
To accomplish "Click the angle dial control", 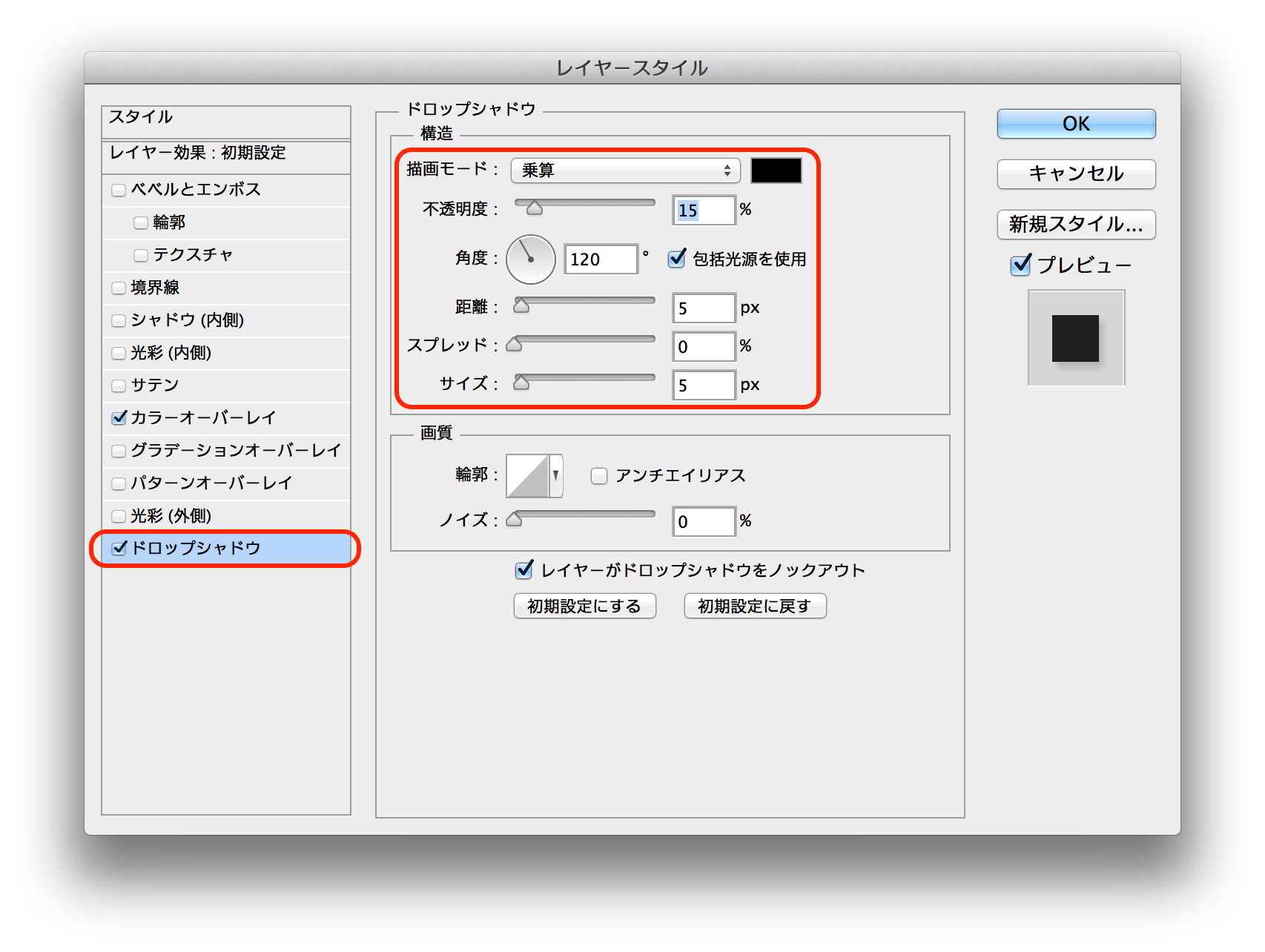I will coord(530,260).
